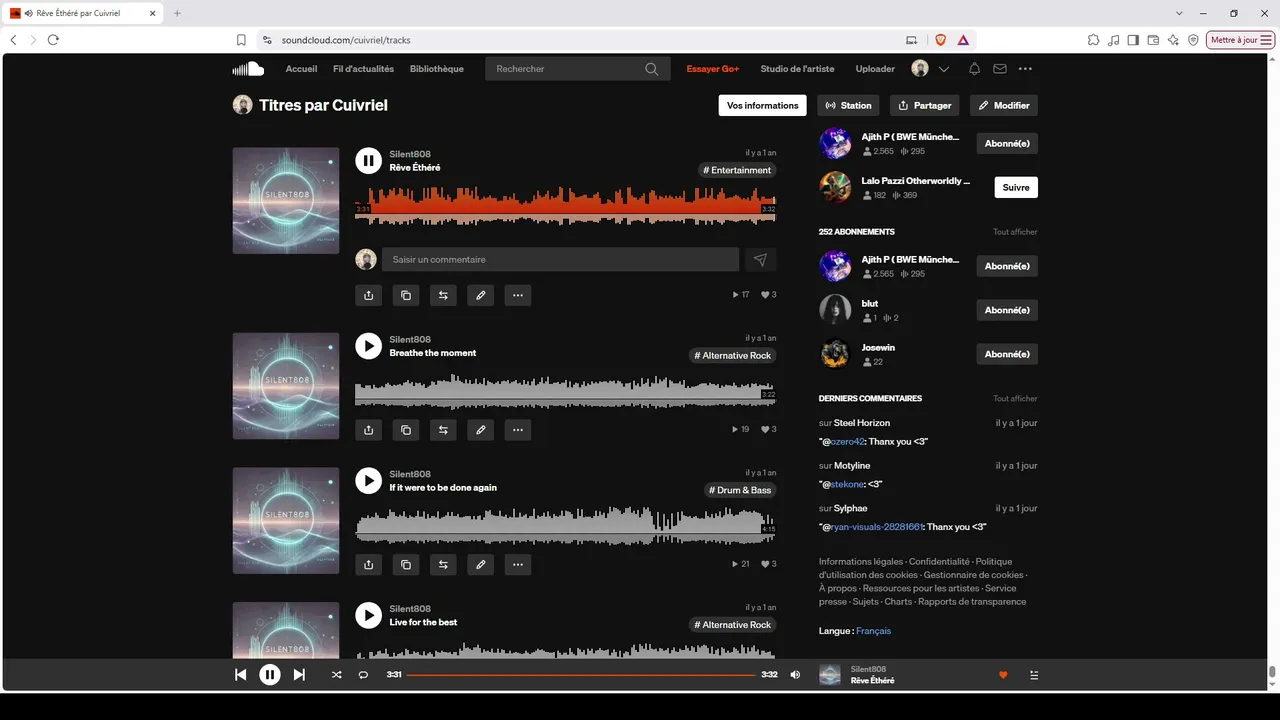
Task: Repost the Rêve Éthéré track
Action: (443, 295)
